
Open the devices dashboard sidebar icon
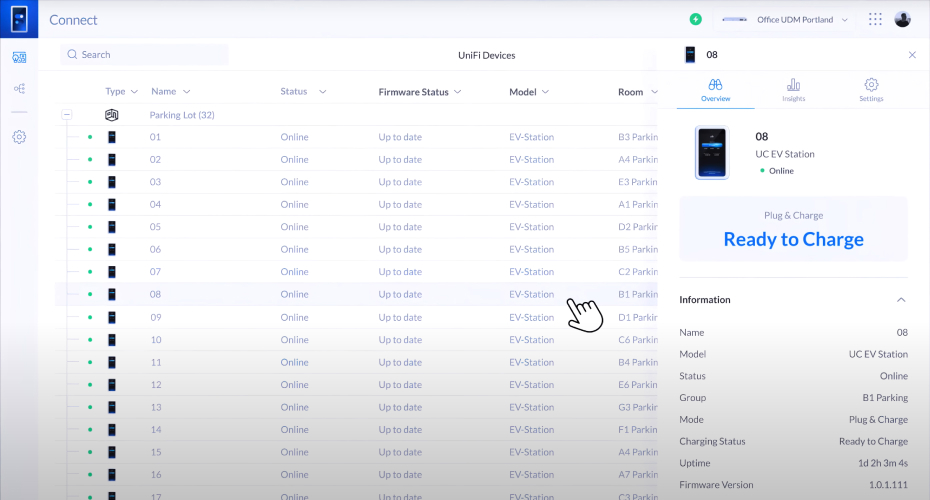point(19,58)
